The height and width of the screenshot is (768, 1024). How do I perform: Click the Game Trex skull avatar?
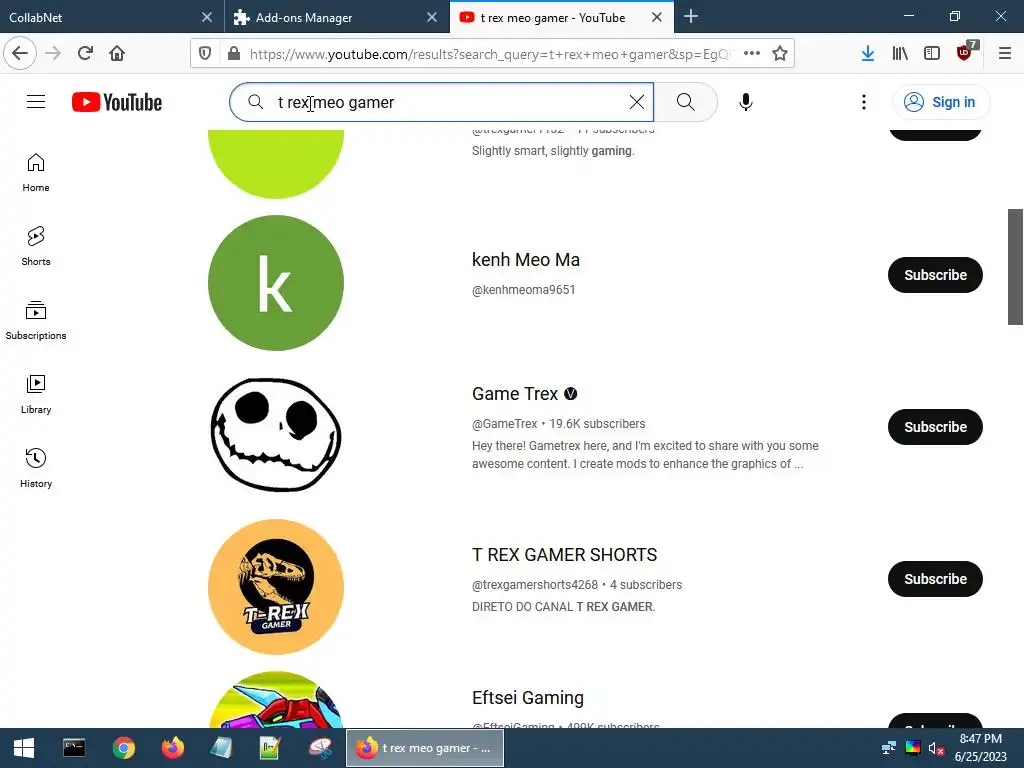point(276,434)
